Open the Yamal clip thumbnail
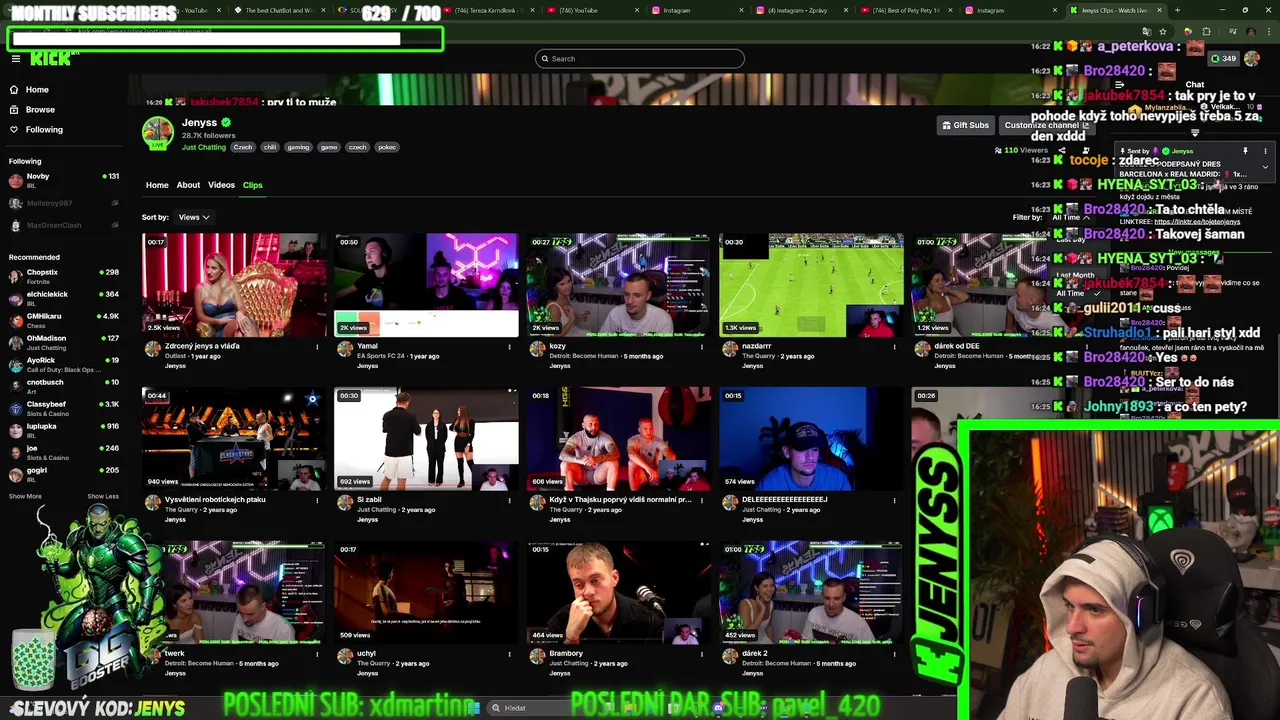 [426, 285]
